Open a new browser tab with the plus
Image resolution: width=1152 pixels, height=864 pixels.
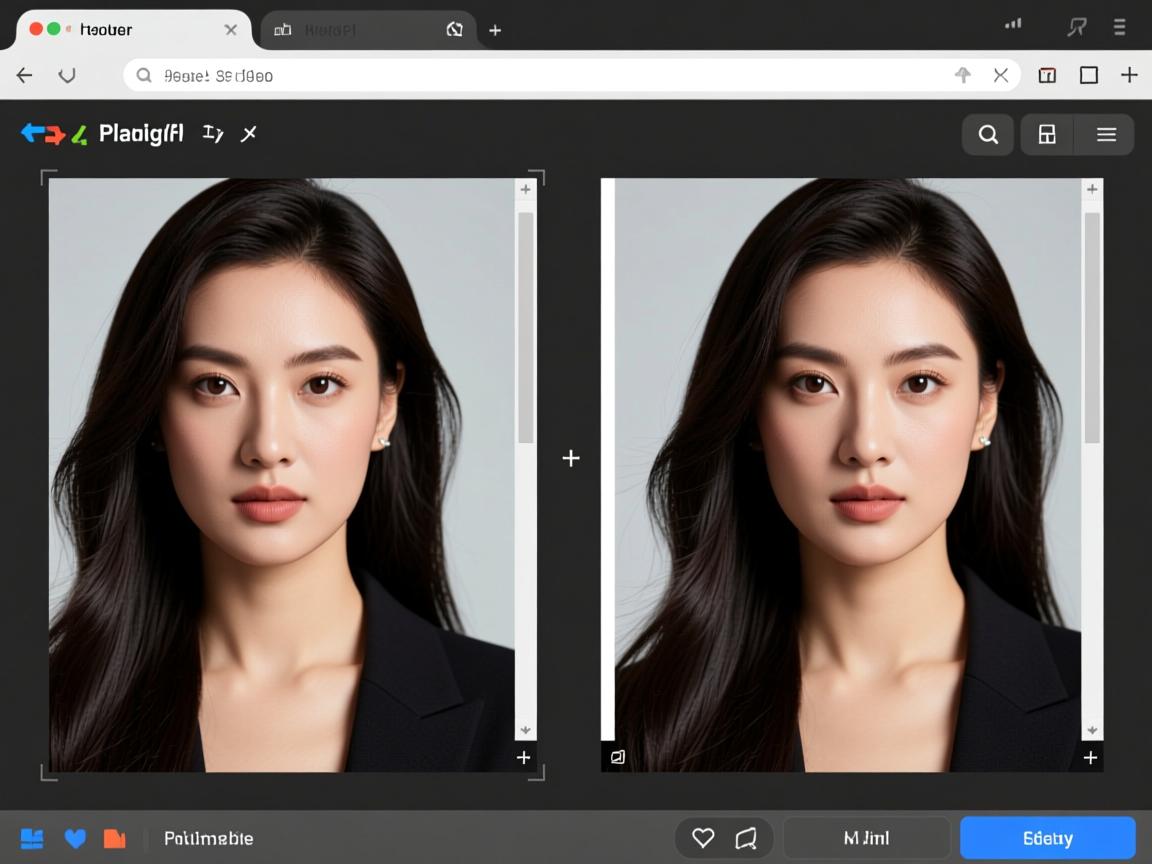coord(494,30)
